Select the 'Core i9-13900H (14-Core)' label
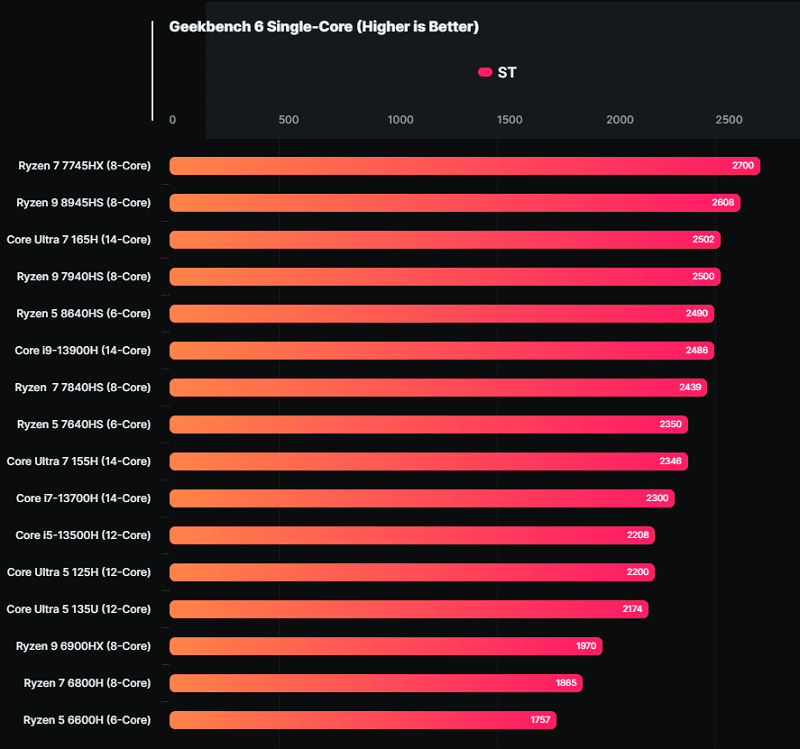800x749 pixels. (83, 351)
